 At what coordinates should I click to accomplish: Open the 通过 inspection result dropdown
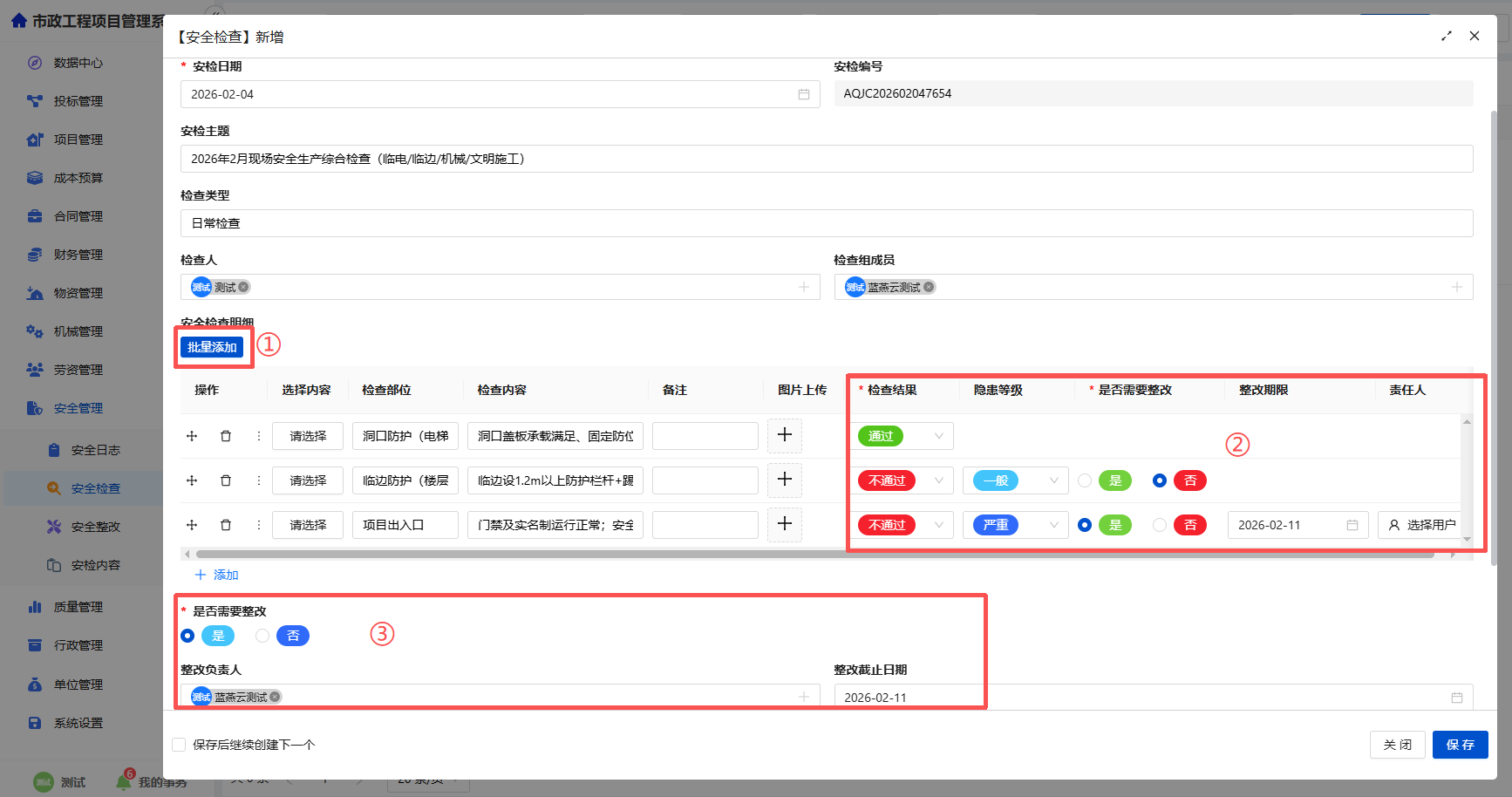pyautogui.click(x=903, y=435)
